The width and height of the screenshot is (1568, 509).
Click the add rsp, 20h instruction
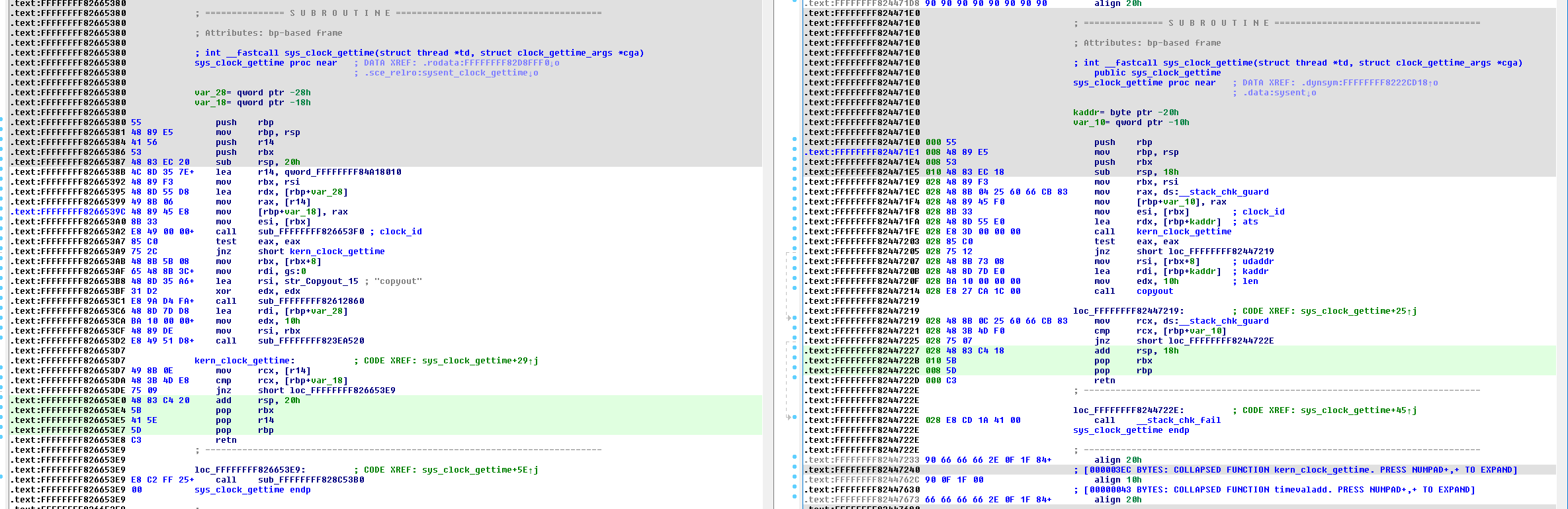click(257, 400)
